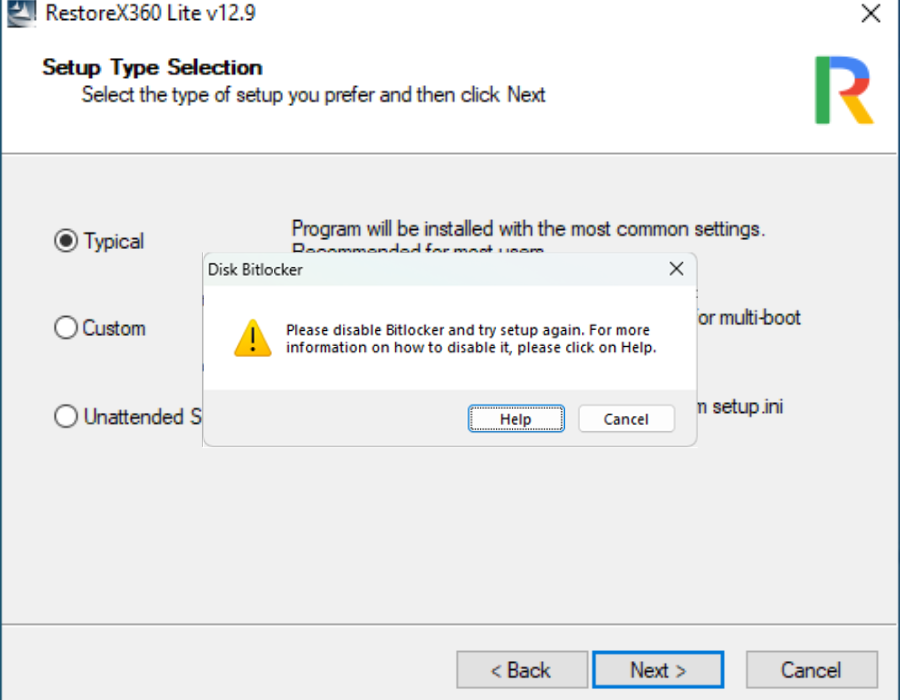Image resolution: width=900 pixels, height=700 pixels.
Task: Select the Typical radio button
Action: point(66,240)
